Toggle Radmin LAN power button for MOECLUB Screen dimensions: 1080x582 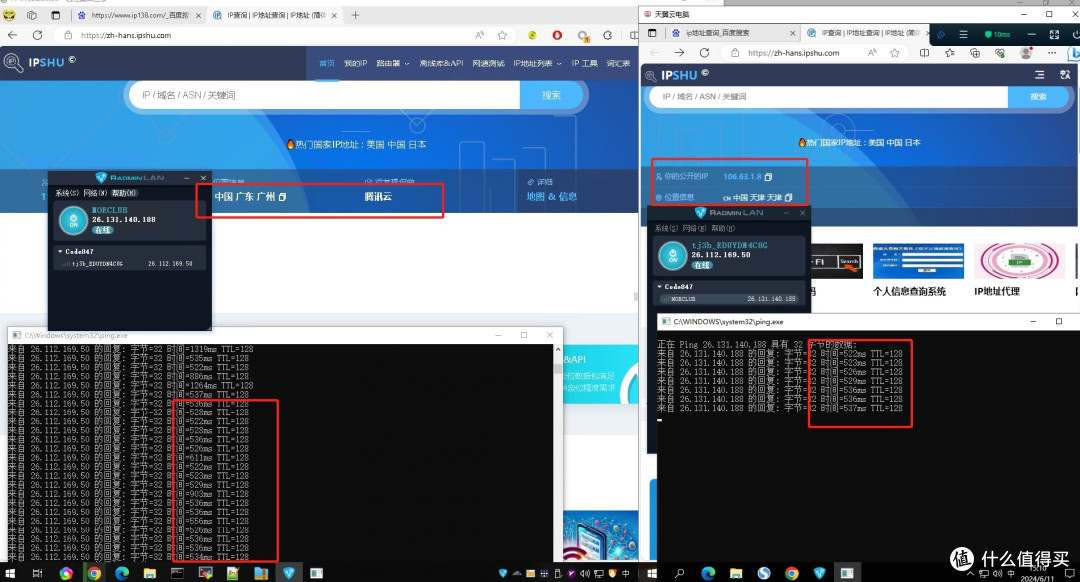tap(73, 220)
